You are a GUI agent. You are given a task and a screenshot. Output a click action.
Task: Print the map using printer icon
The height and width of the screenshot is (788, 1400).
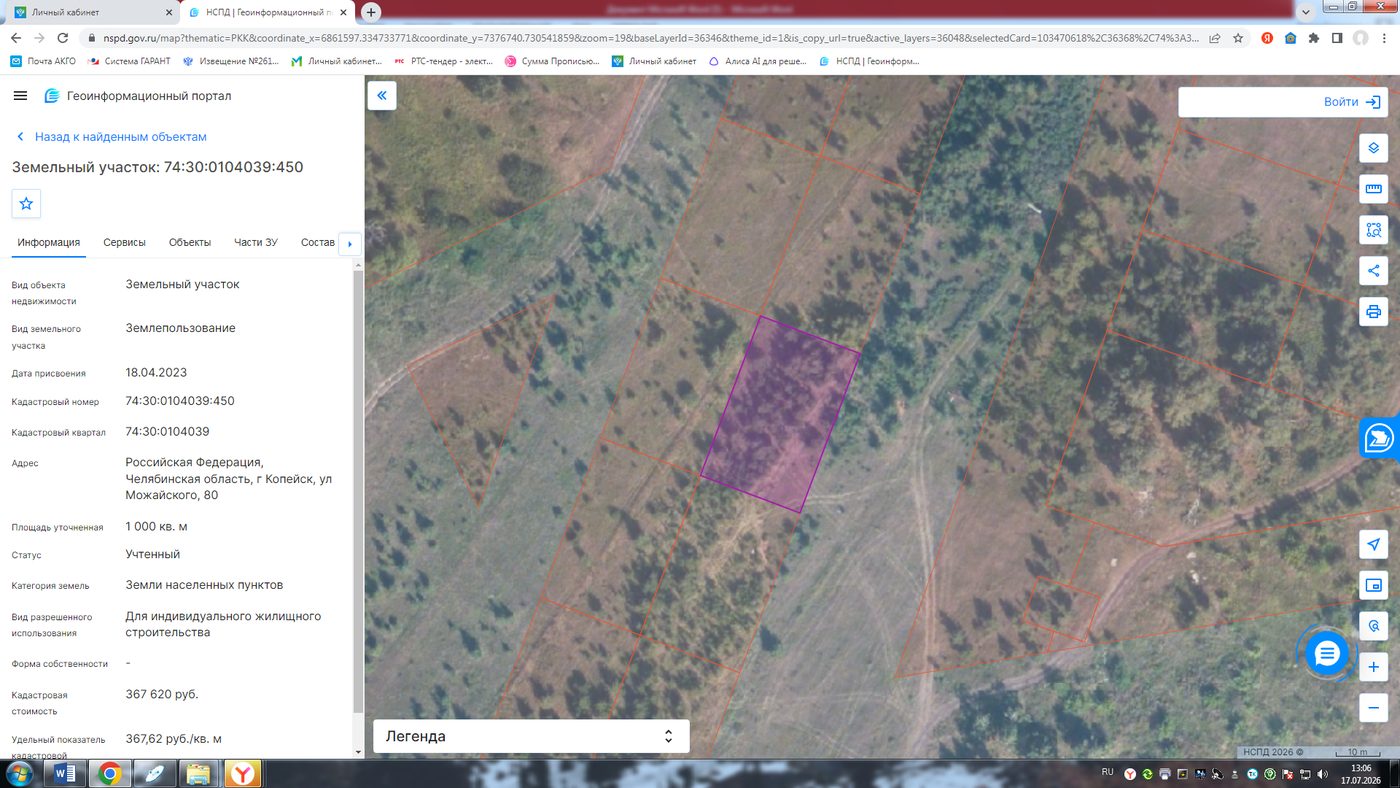[x=1374, y=311]
